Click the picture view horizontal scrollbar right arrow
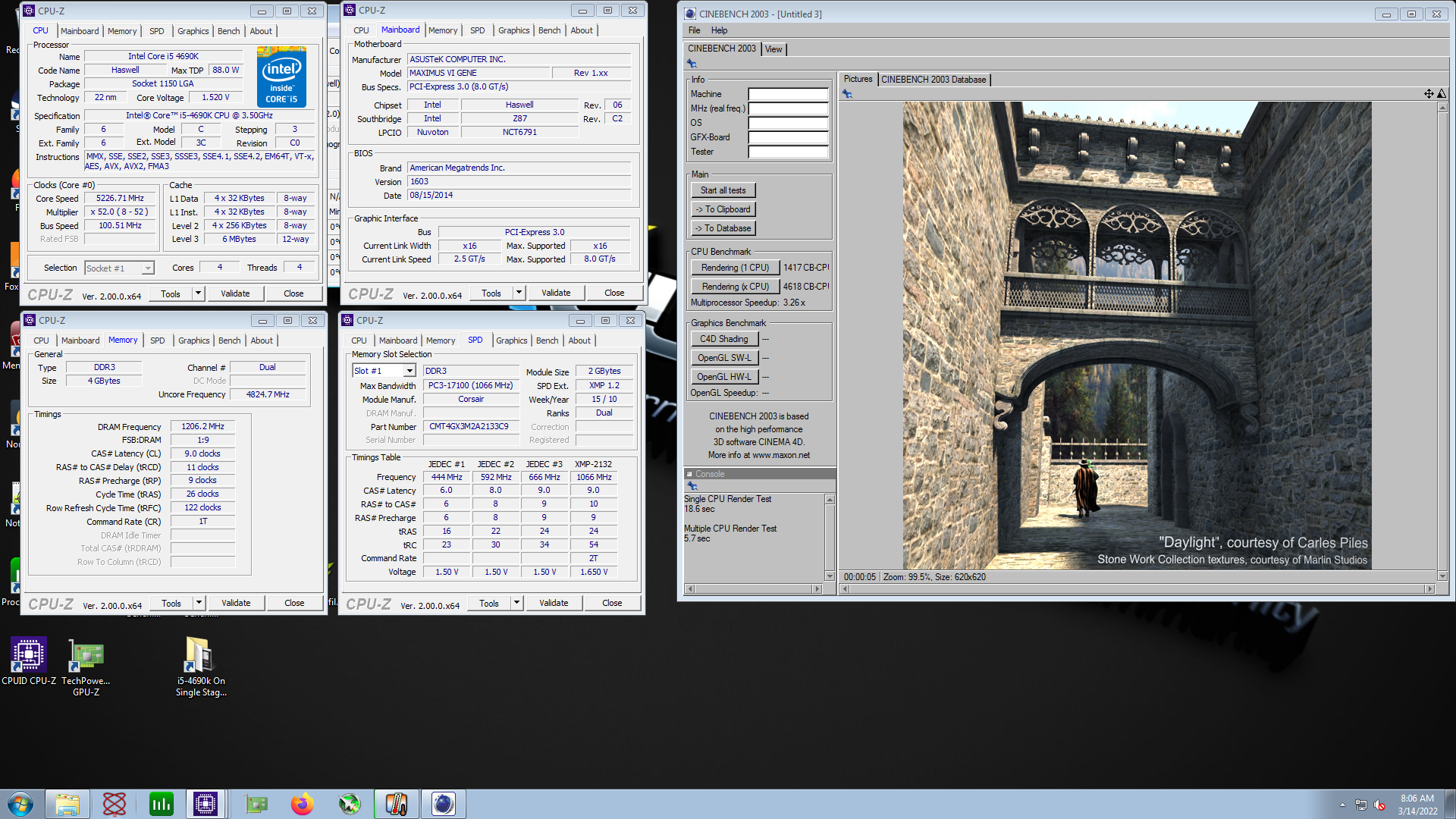 tap(1430, 589)
